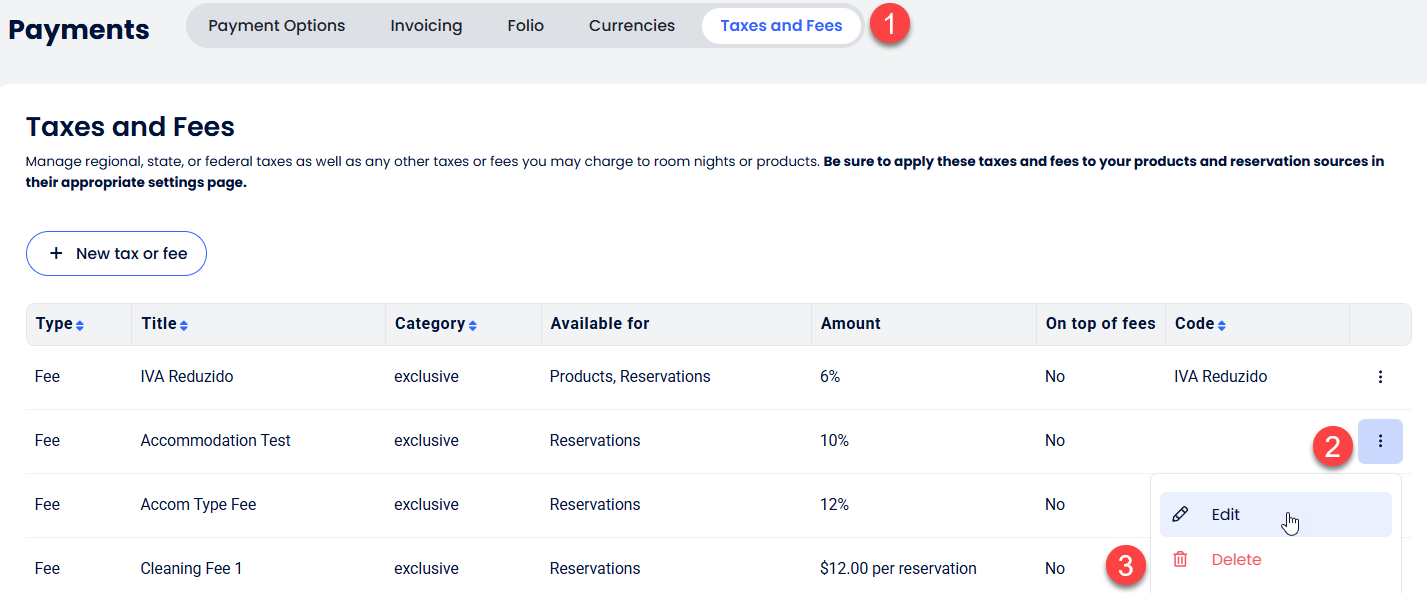Sort table by Title column arrows
The width and height of the screenshot is (1427, 593).
184,325
